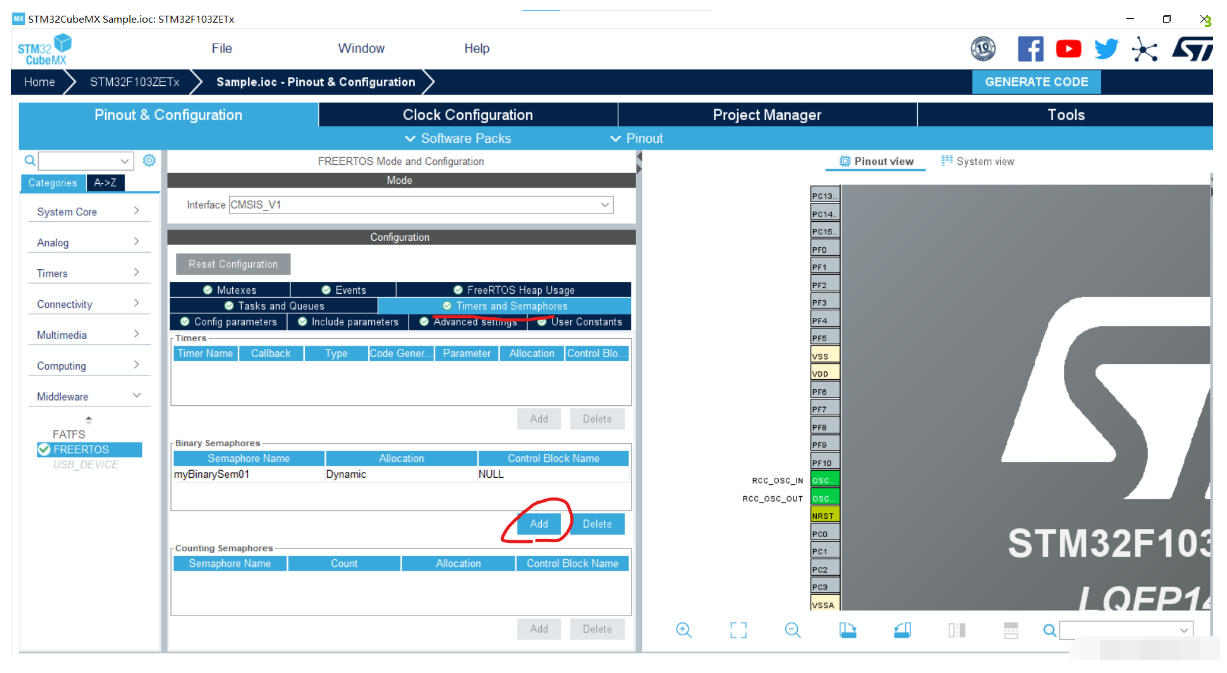Open the Tasks and Queues tab
Screen dimensions: 1227x673
coord(273,306)
